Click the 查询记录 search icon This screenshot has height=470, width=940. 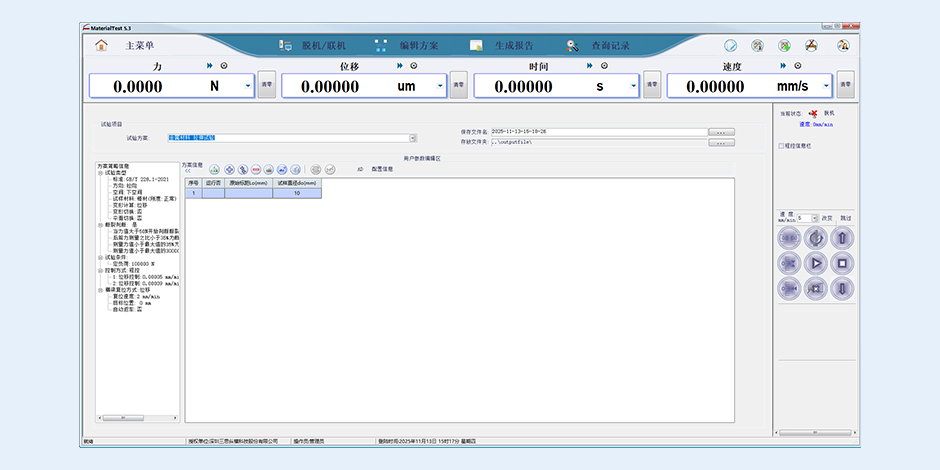pyautogui.click(x=572, y=45)
